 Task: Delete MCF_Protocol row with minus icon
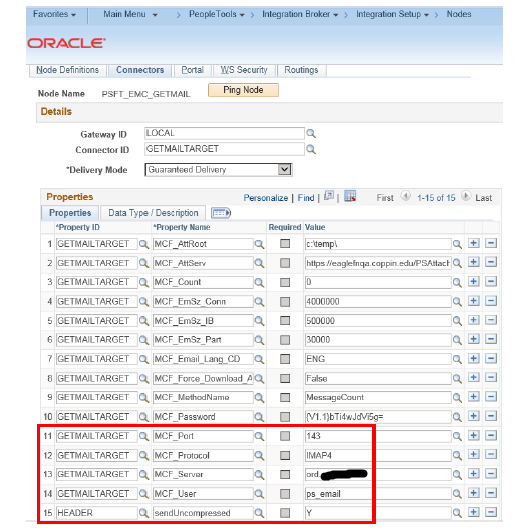(x=491, y=455)
